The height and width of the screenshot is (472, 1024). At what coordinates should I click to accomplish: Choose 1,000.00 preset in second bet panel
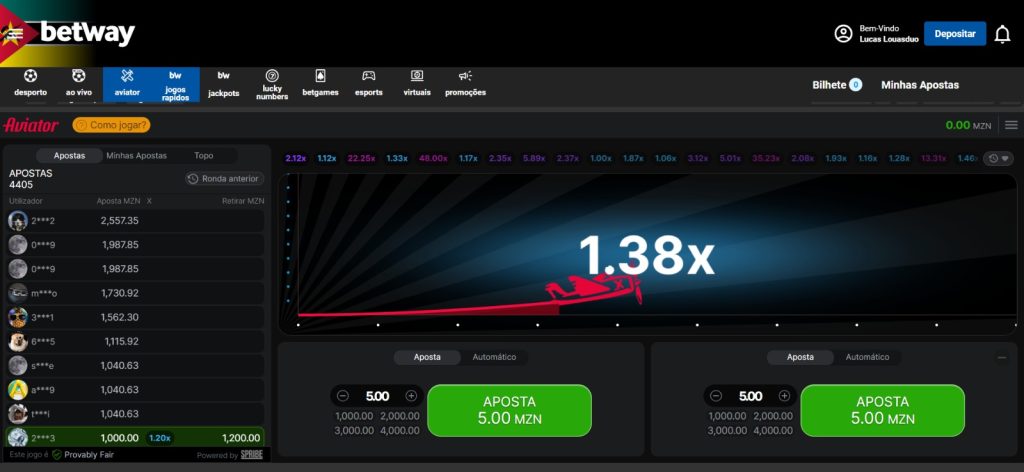727,416
